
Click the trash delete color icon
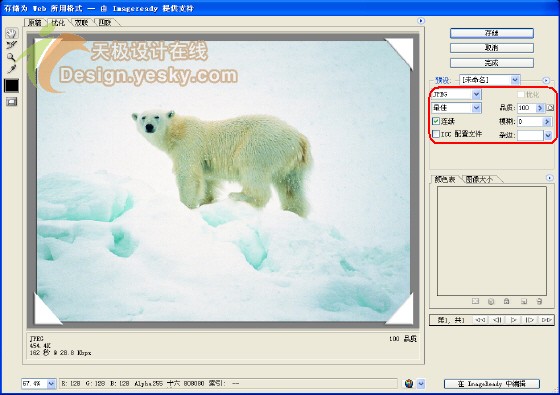pos(539,301)
